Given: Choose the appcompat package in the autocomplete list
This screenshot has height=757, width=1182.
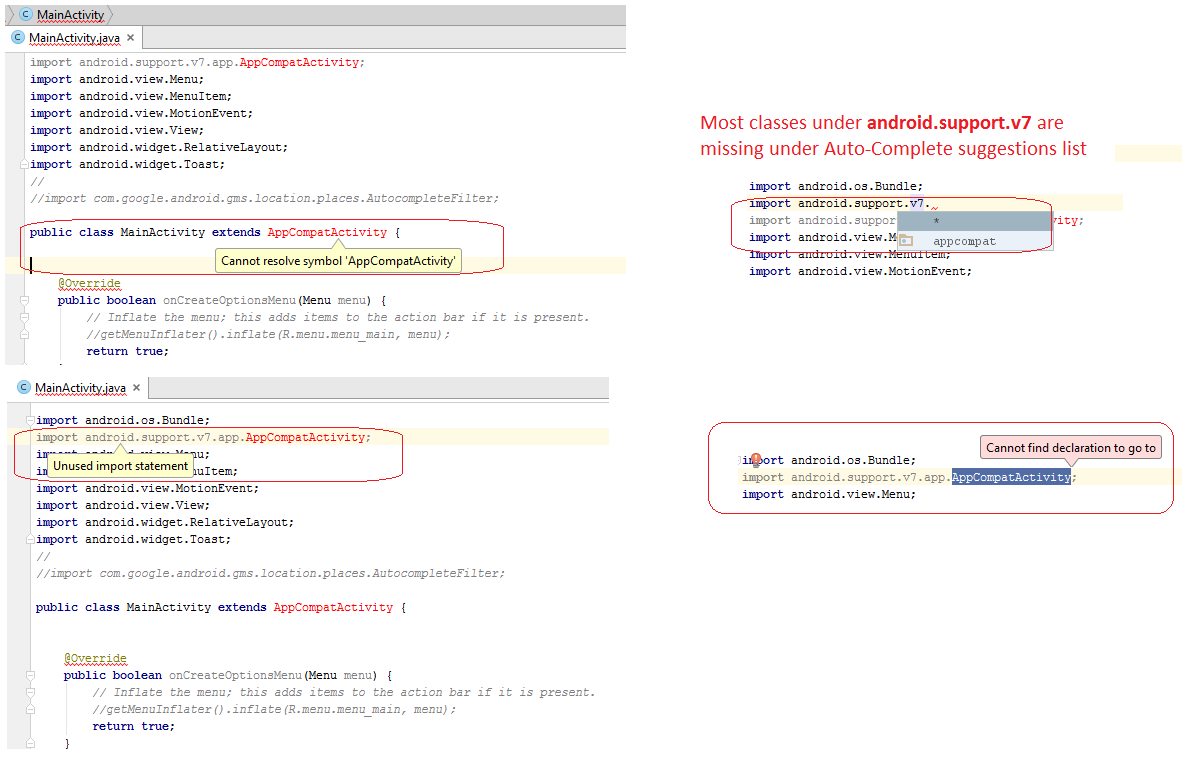Looking at the screenshot, I should pyautogui.click(x=974, y=241).
